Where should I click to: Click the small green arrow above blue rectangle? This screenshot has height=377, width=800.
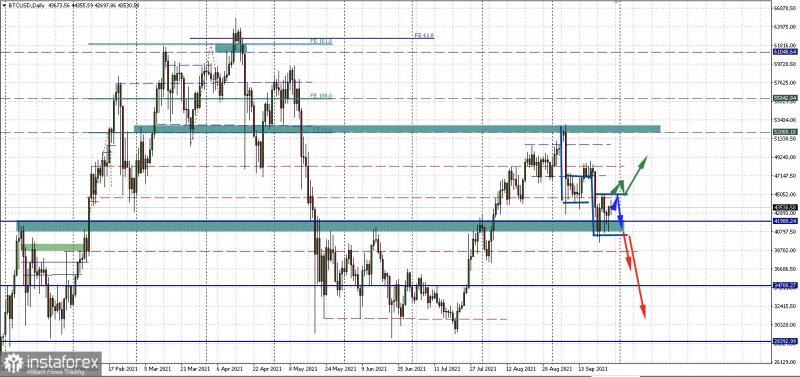click(x=618, y=187)
